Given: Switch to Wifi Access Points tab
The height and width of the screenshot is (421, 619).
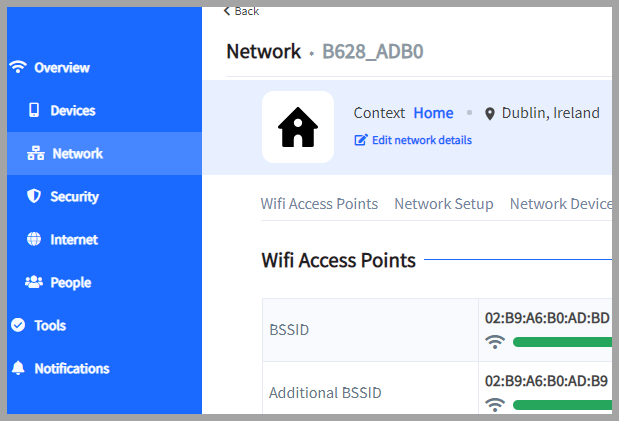Looking at the screenshot, I should point(319,204).
